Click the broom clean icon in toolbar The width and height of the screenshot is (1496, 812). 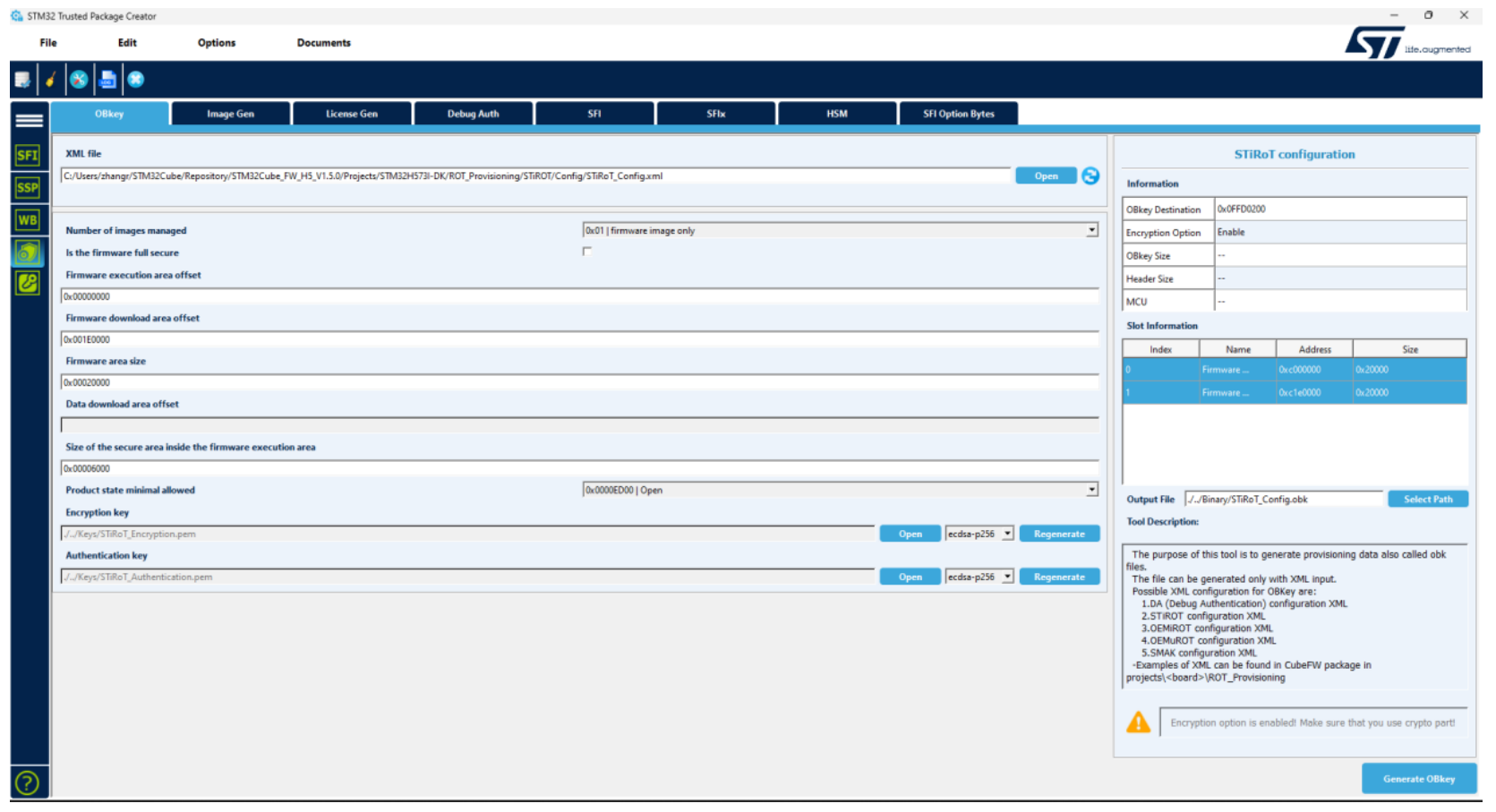(x=51, y=80)
